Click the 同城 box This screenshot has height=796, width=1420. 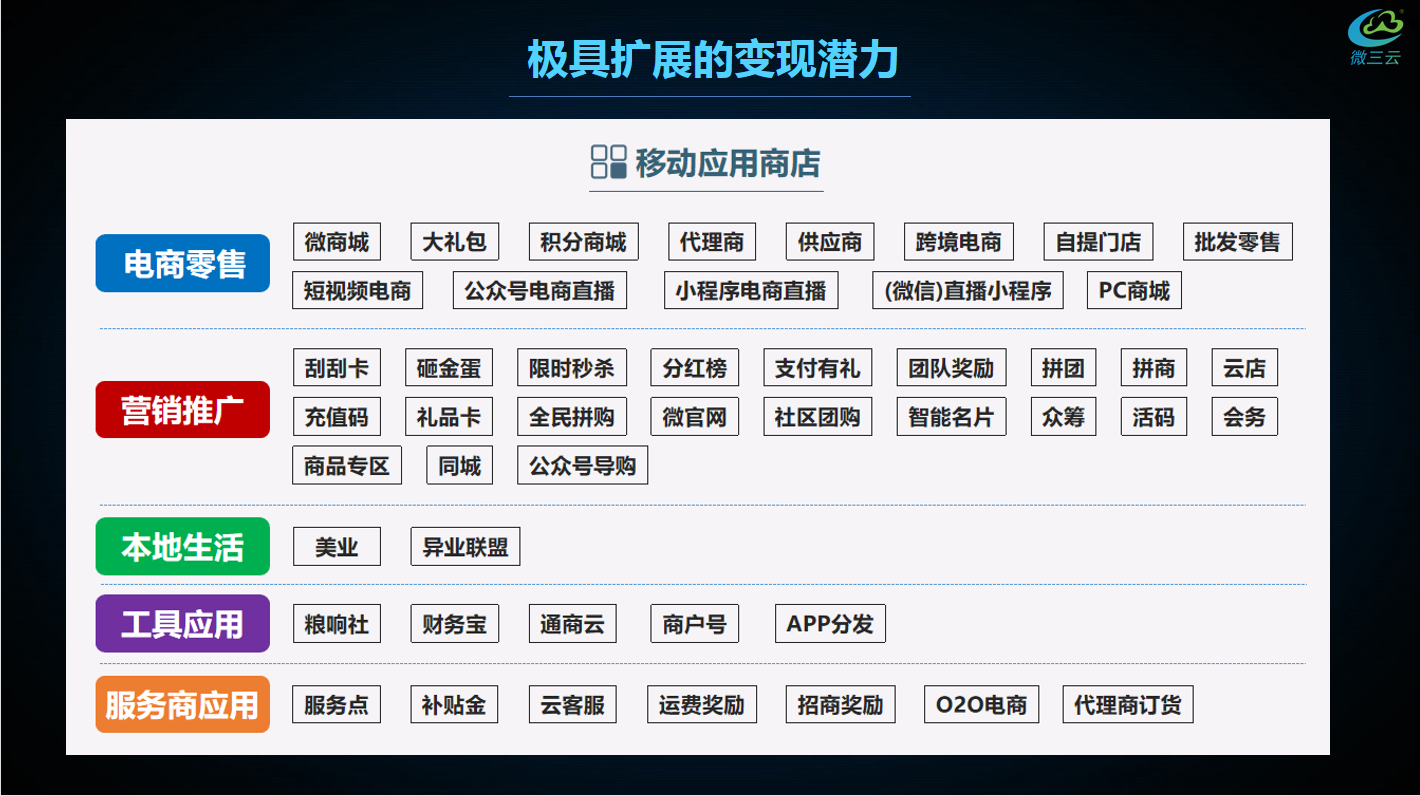(460, 465)
